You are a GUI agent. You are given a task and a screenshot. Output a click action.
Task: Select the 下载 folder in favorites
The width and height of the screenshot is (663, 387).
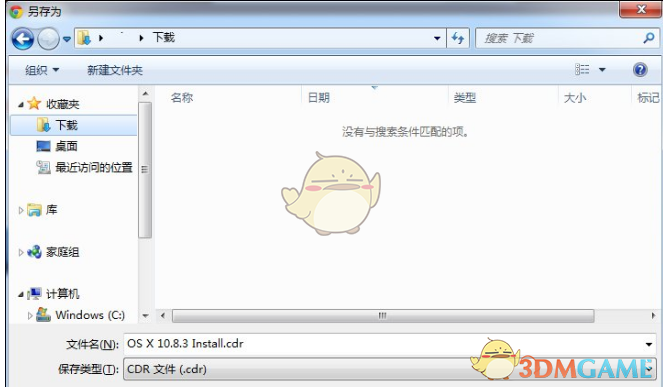click(74, 125)
